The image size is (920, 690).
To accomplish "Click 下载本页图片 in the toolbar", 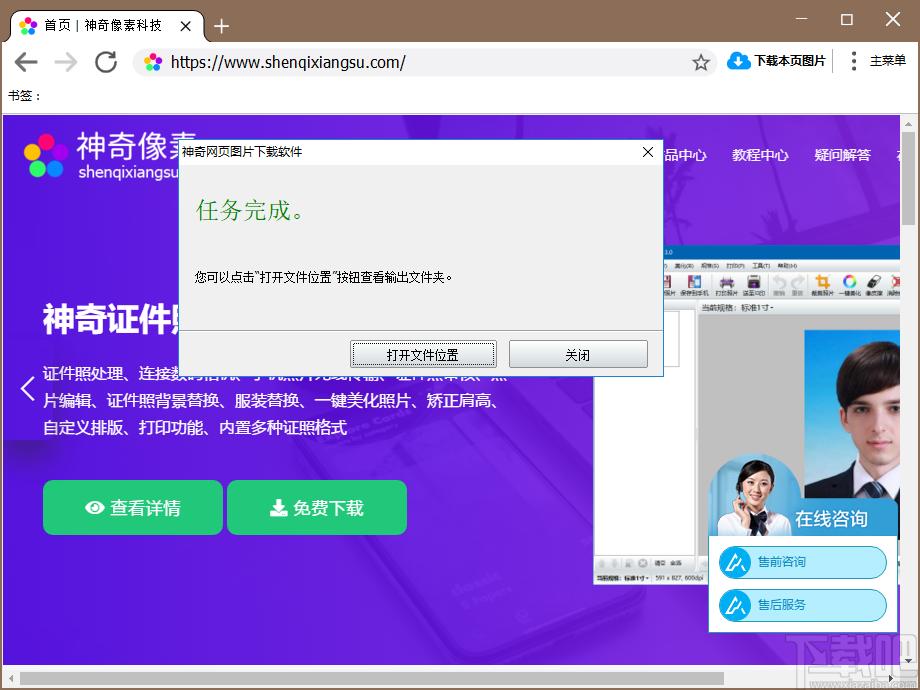I will (x=790, y=61).
